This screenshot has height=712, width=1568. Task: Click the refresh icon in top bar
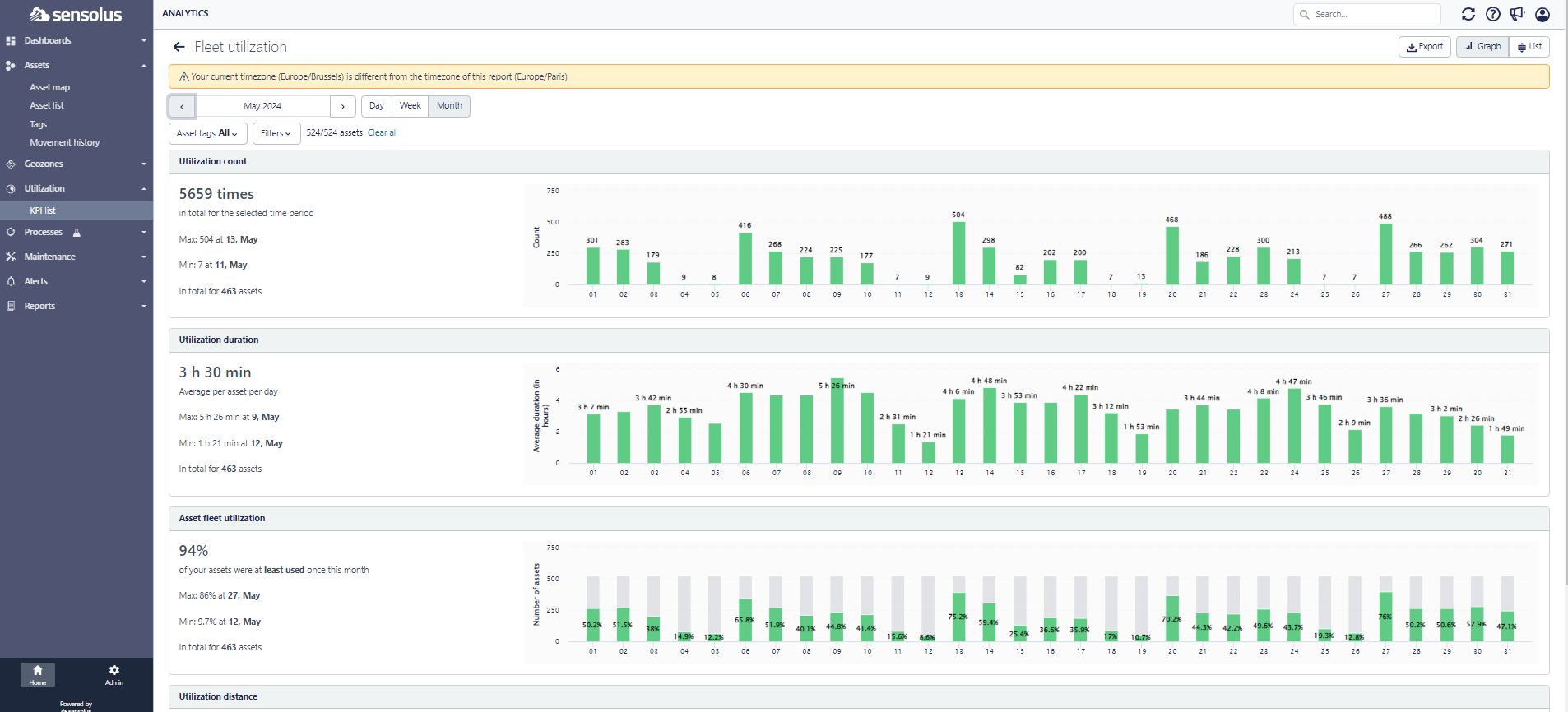point(1468,14)
